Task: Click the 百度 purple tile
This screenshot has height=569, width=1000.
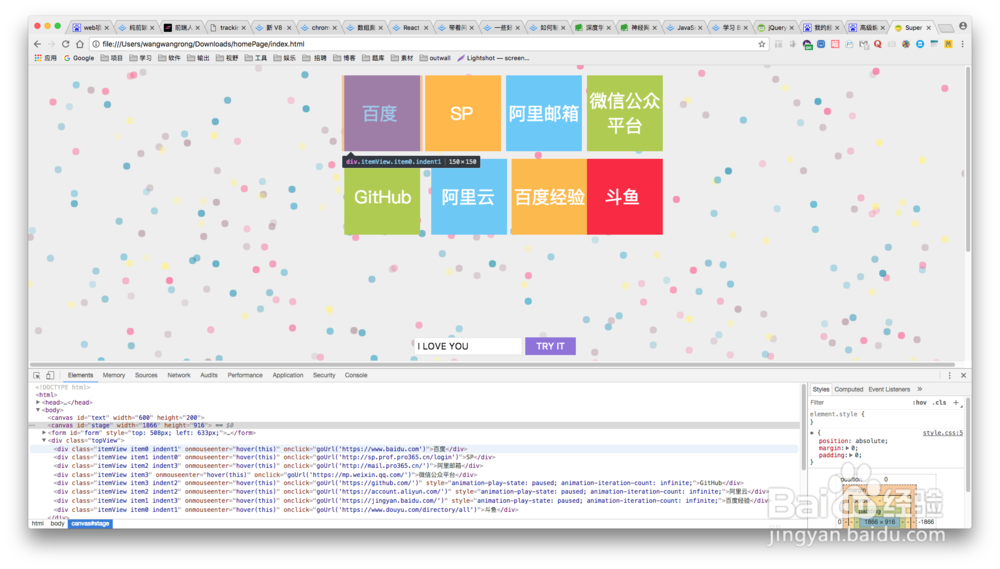Action: 381,114
